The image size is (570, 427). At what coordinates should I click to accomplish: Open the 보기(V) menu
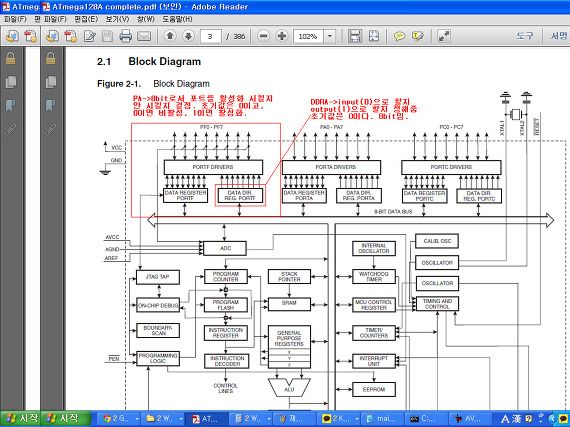coord(117,19)
